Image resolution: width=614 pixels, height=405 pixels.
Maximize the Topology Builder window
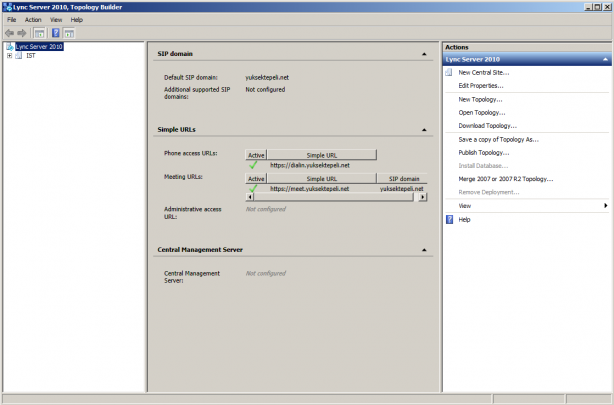[x=598, y=7]
